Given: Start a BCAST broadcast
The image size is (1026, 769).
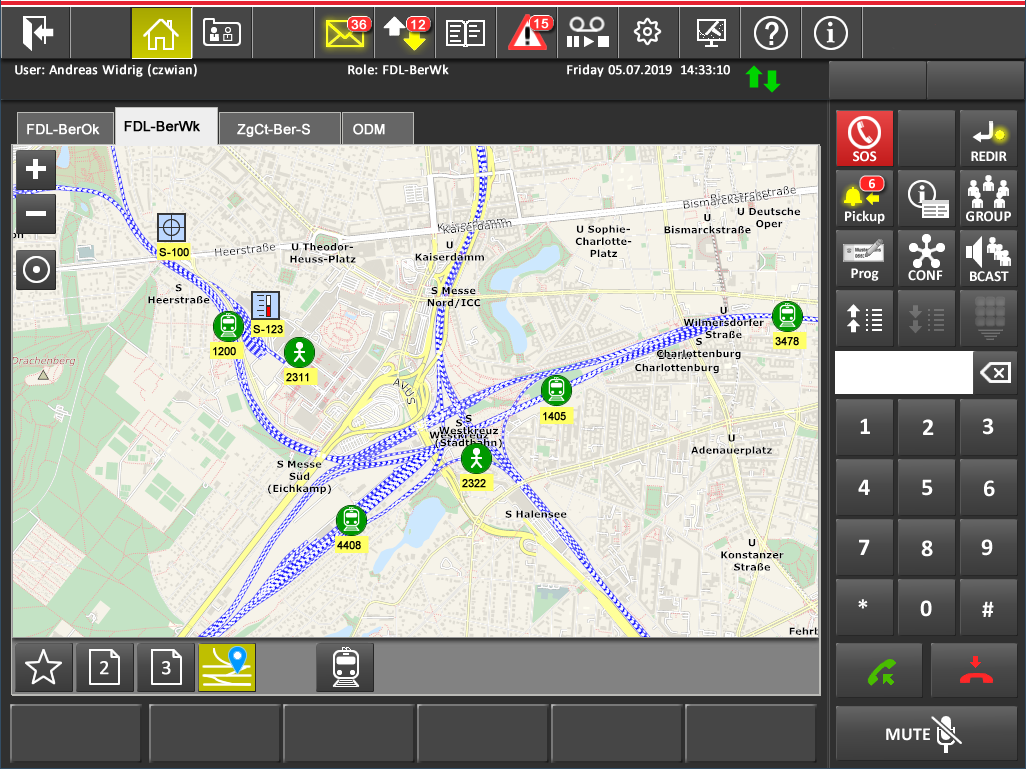Looking at the screenshot, I should [x=988, y=259].
